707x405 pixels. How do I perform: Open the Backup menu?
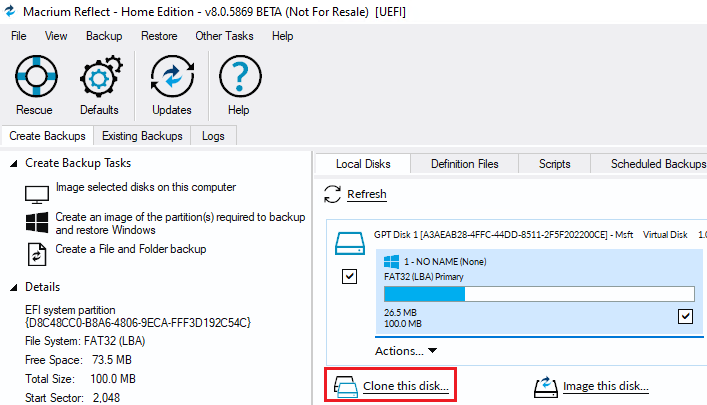click(x=104, y=36)
